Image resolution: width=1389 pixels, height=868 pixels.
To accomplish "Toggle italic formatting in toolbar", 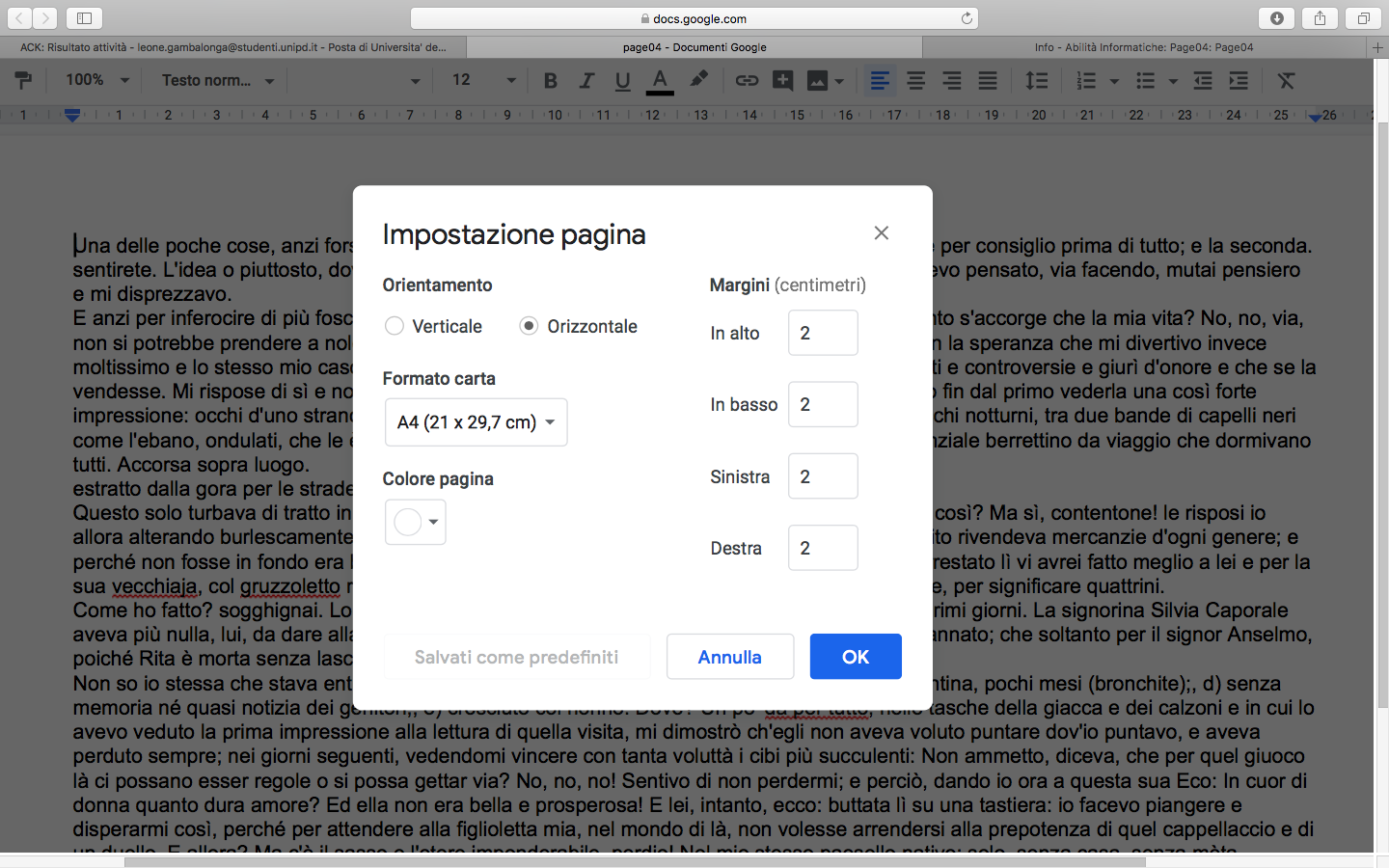I will (586, 81).
